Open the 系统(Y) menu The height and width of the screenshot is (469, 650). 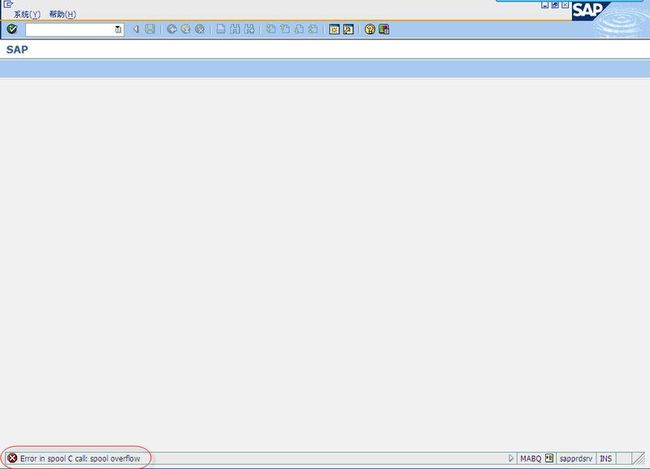(27, 14)
